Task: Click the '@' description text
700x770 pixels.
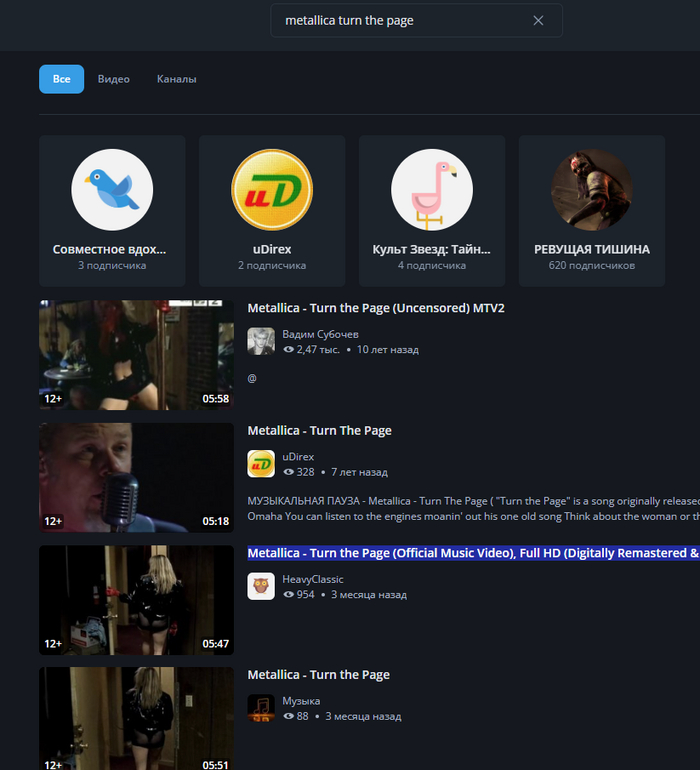Action: click(x=252, y=378)
